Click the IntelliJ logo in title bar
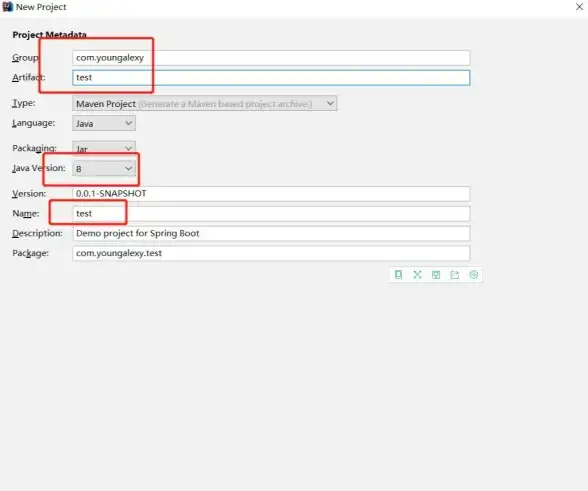Image resolution: width=588 pixels, height=491 pixels. click(x=8, y=7)
